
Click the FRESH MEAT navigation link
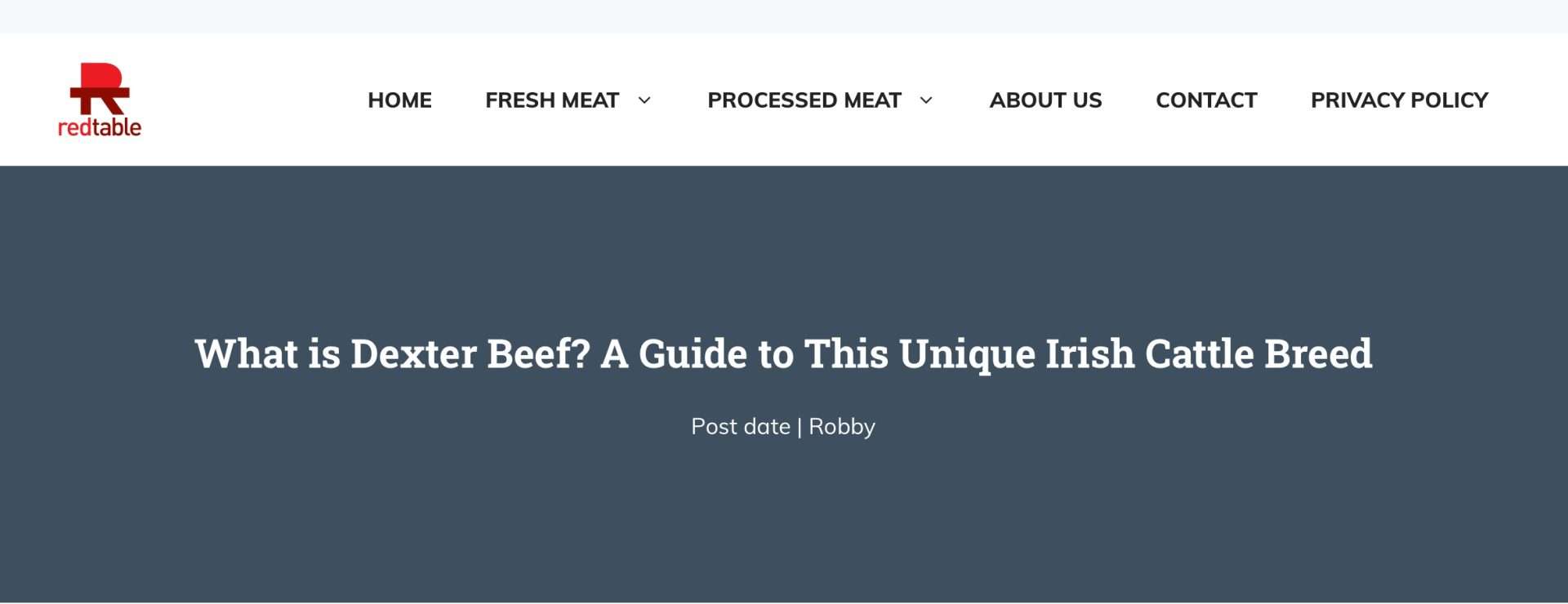(552, 101)
